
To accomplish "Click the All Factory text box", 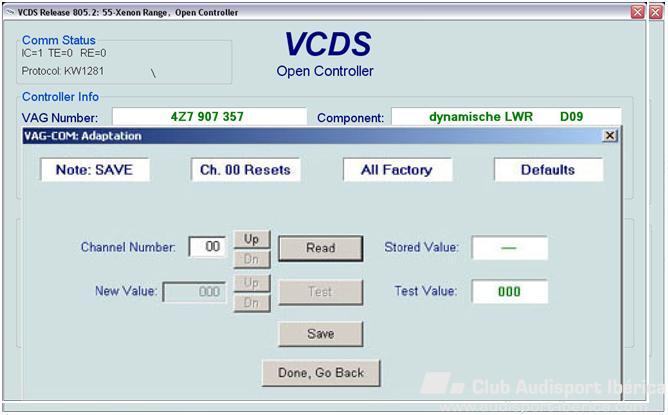I will (x=397, y=170).
